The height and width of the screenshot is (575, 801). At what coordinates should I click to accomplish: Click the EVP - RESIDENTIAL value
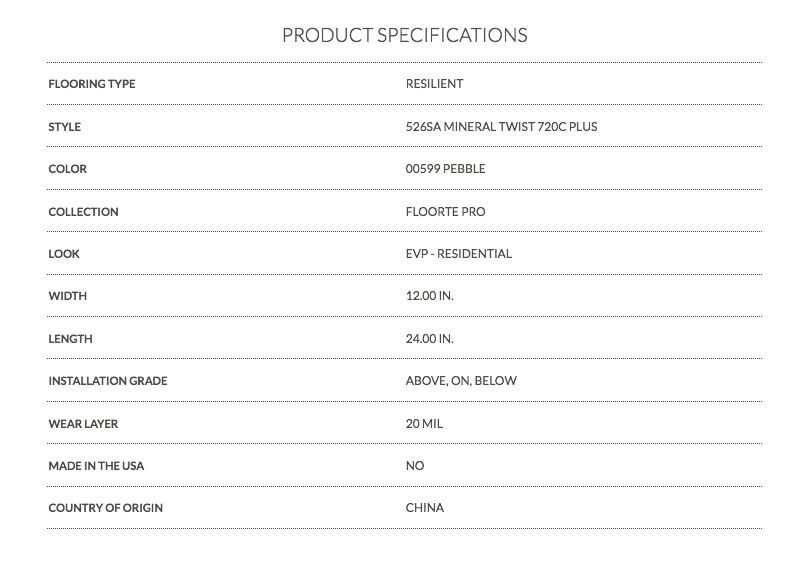459,254
